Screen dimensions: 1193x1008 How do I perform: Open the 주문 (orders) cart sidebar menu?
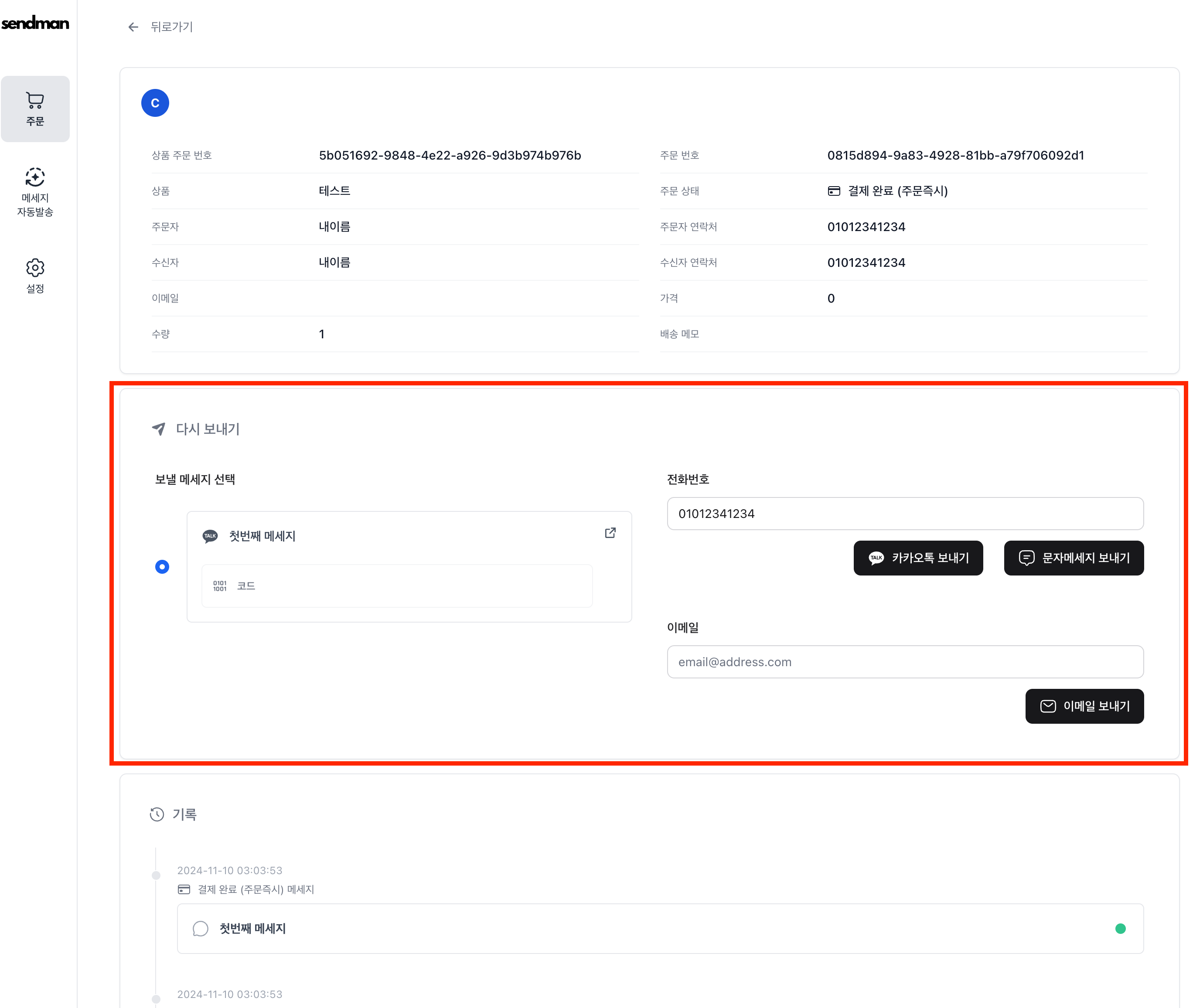click(35, 109)
